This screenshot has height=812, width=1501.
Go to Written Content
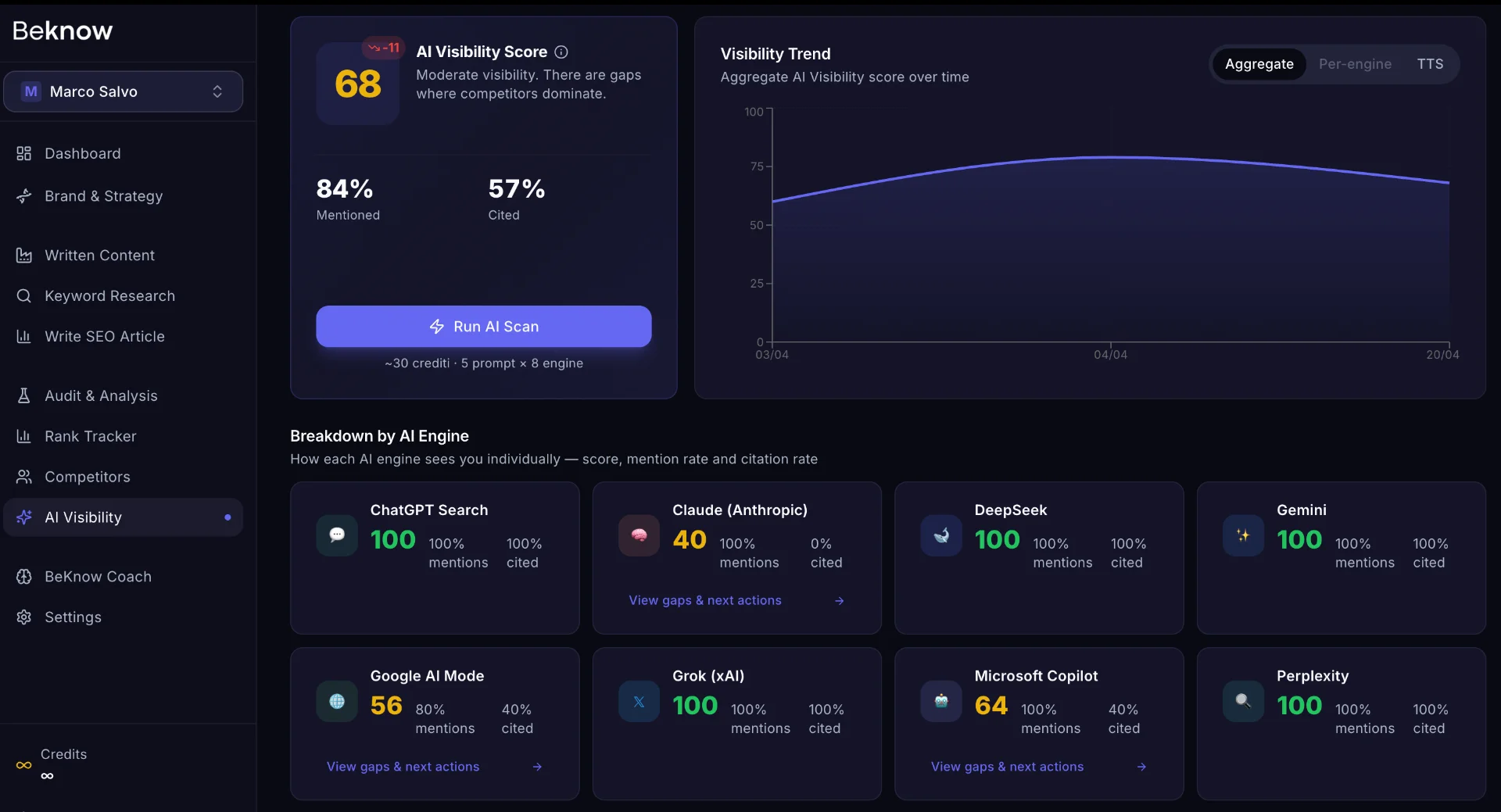tap(124, 256)
